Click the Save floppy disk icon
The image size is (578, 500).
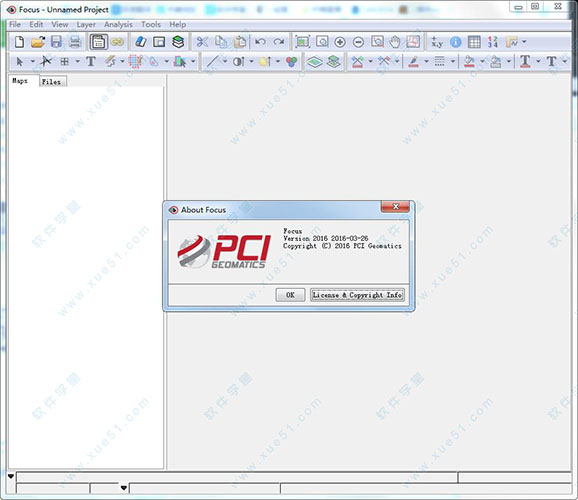pos(56,42)
